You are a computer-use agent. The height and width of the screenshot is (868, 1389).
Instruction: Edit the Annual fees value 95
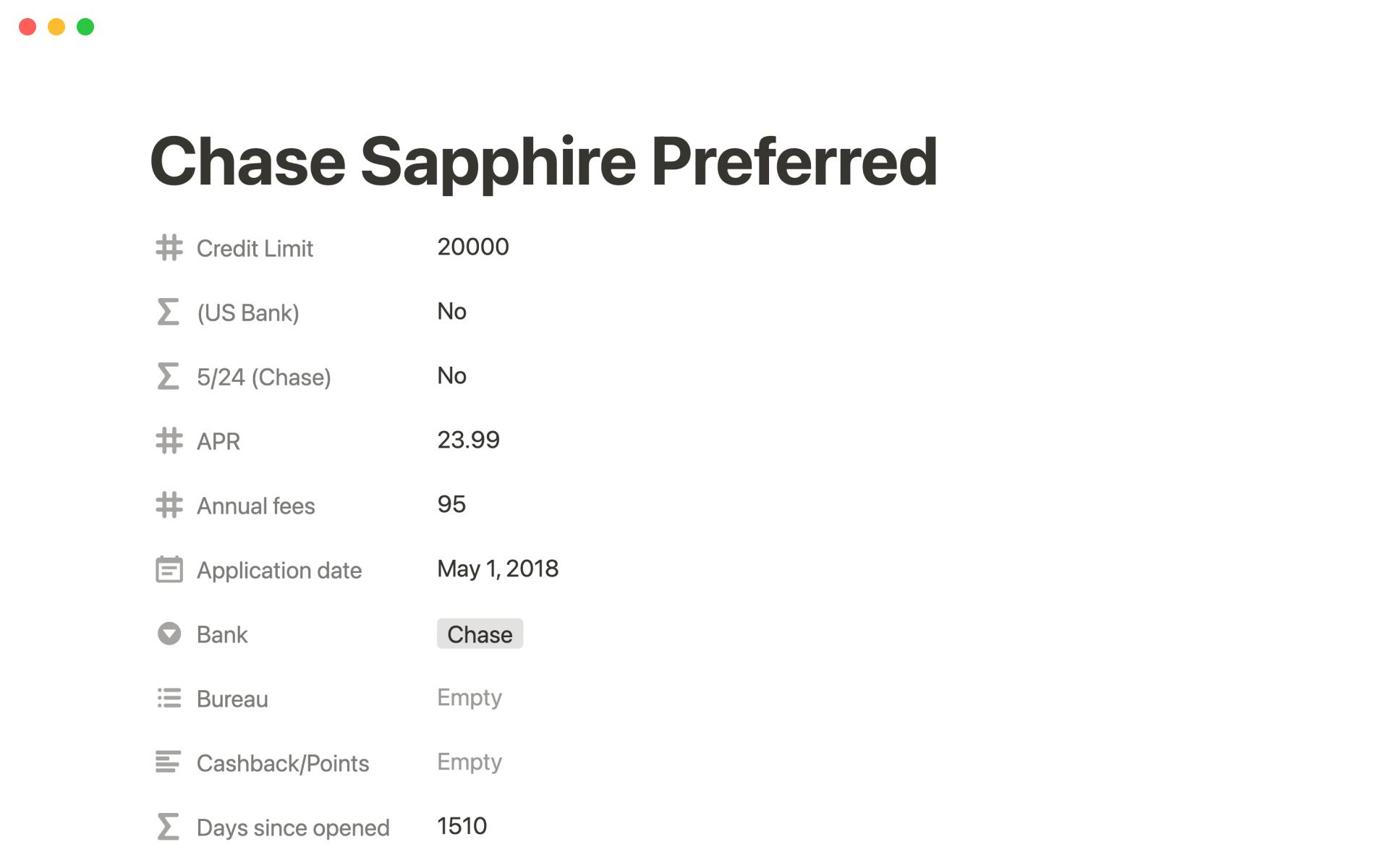pyautogui.click(x=451, y=505)
